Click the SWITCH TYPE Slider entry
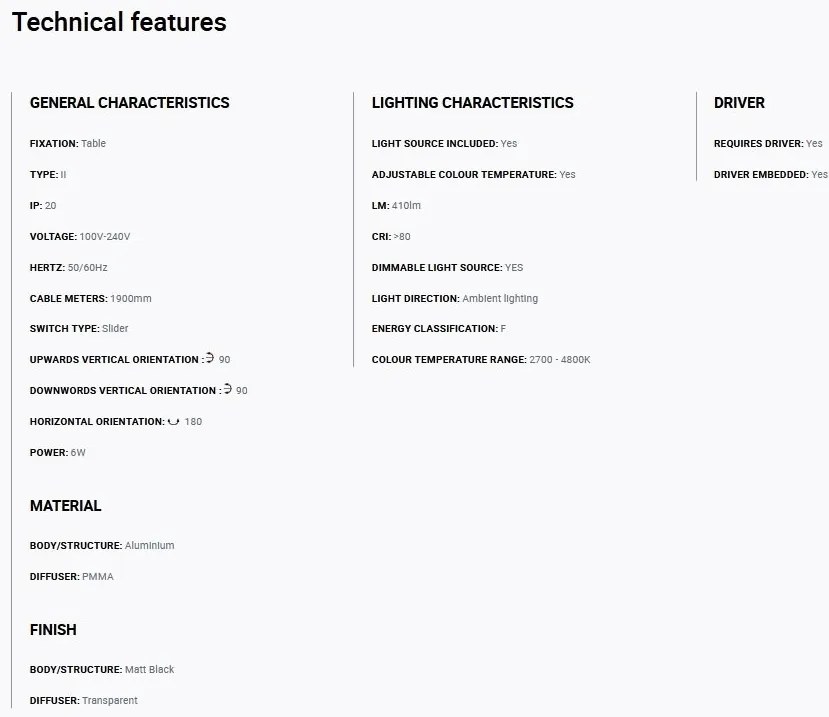 [79, 328]
